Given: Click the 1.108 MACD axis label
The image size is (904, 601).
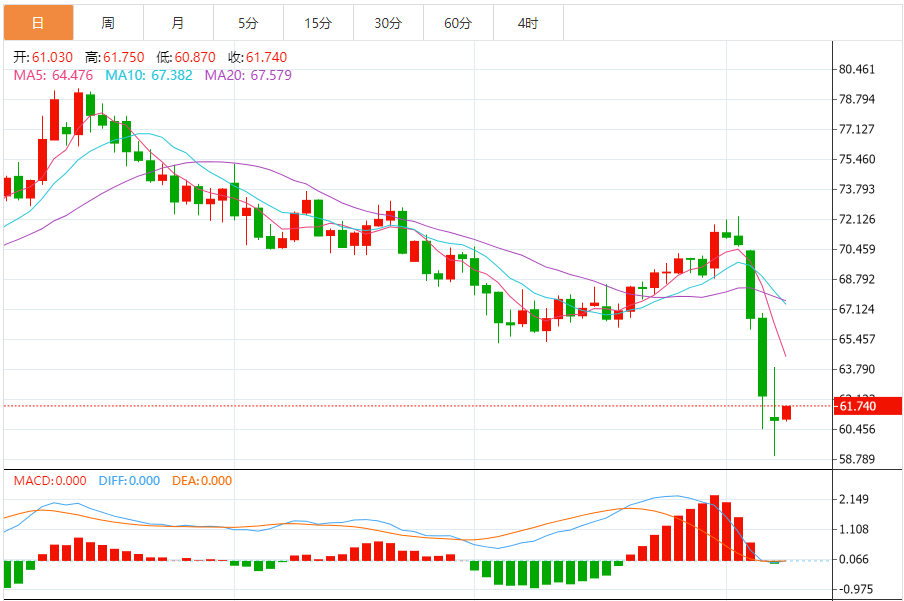Looking at the screenshot, I should (854, 529).
